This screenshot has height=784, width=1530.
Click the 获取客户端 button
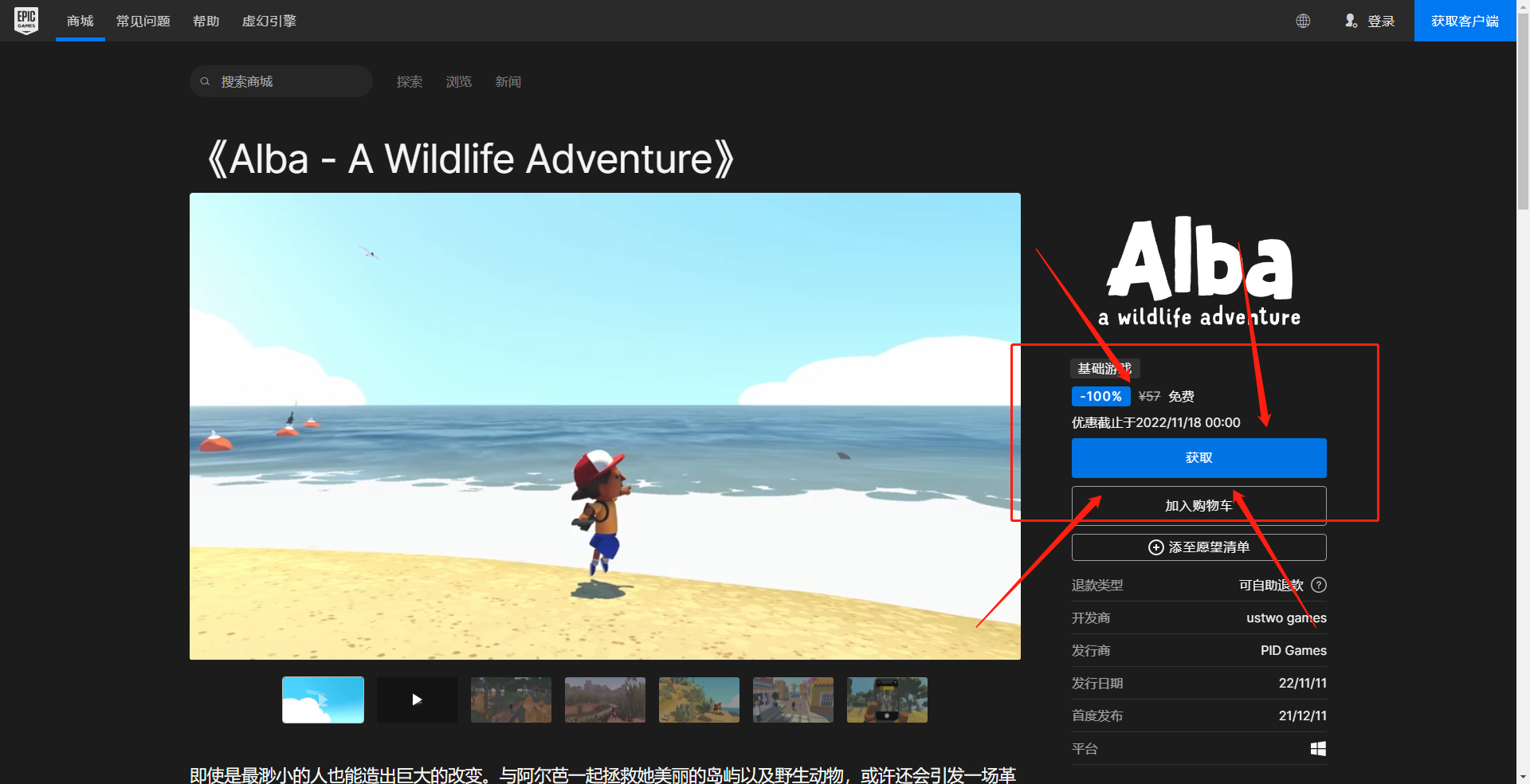point(1465,21)
